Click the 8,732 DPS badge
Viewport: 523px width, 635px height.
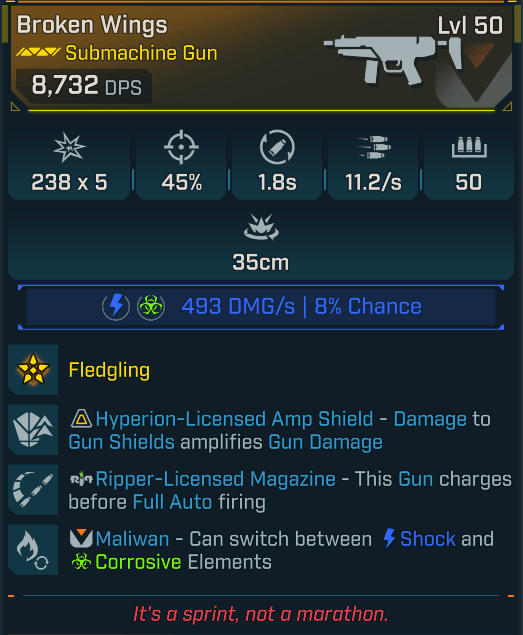click(x=84, y=85)
